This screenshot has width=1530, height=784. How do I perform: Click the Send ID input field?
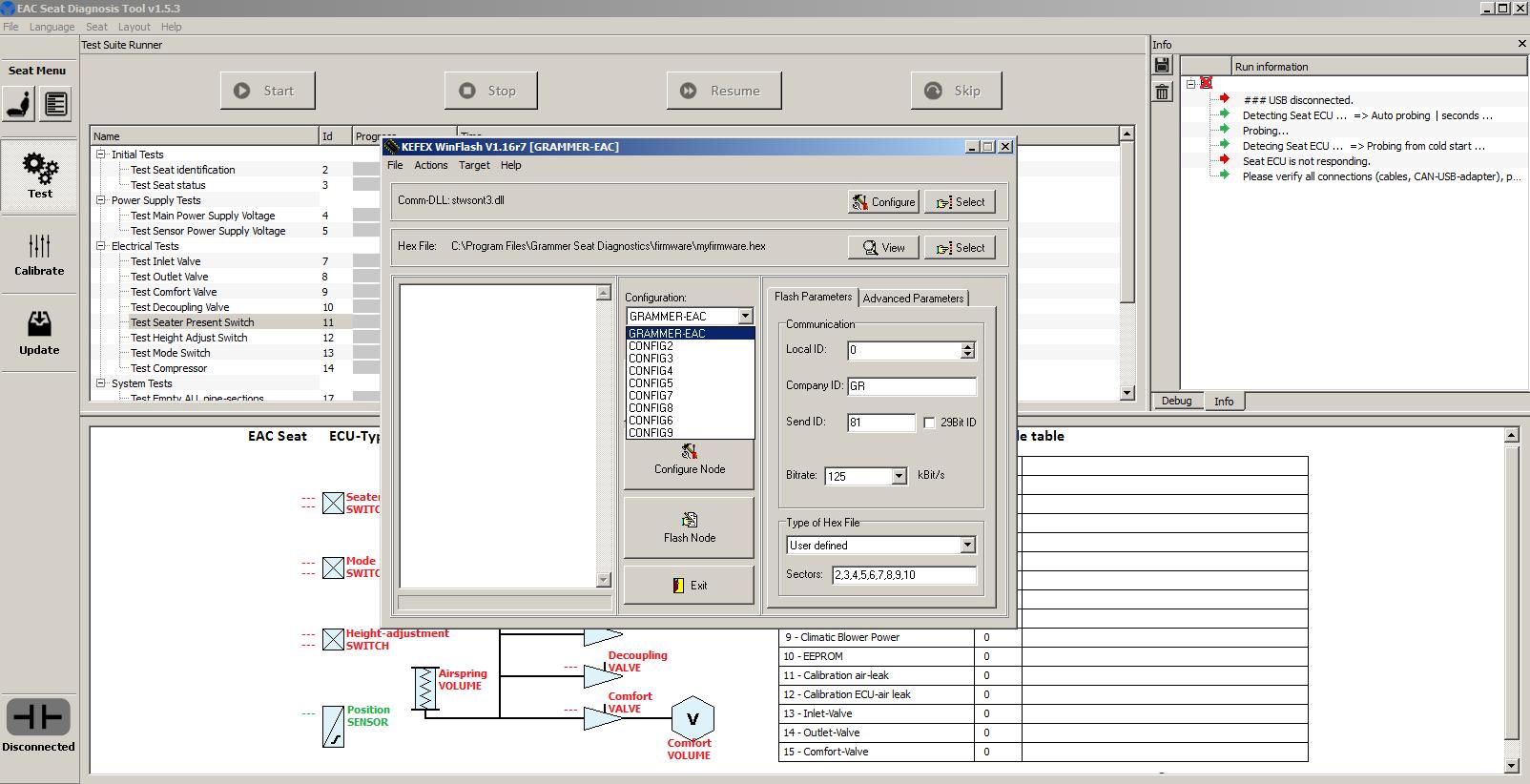(x=881, y=423)
